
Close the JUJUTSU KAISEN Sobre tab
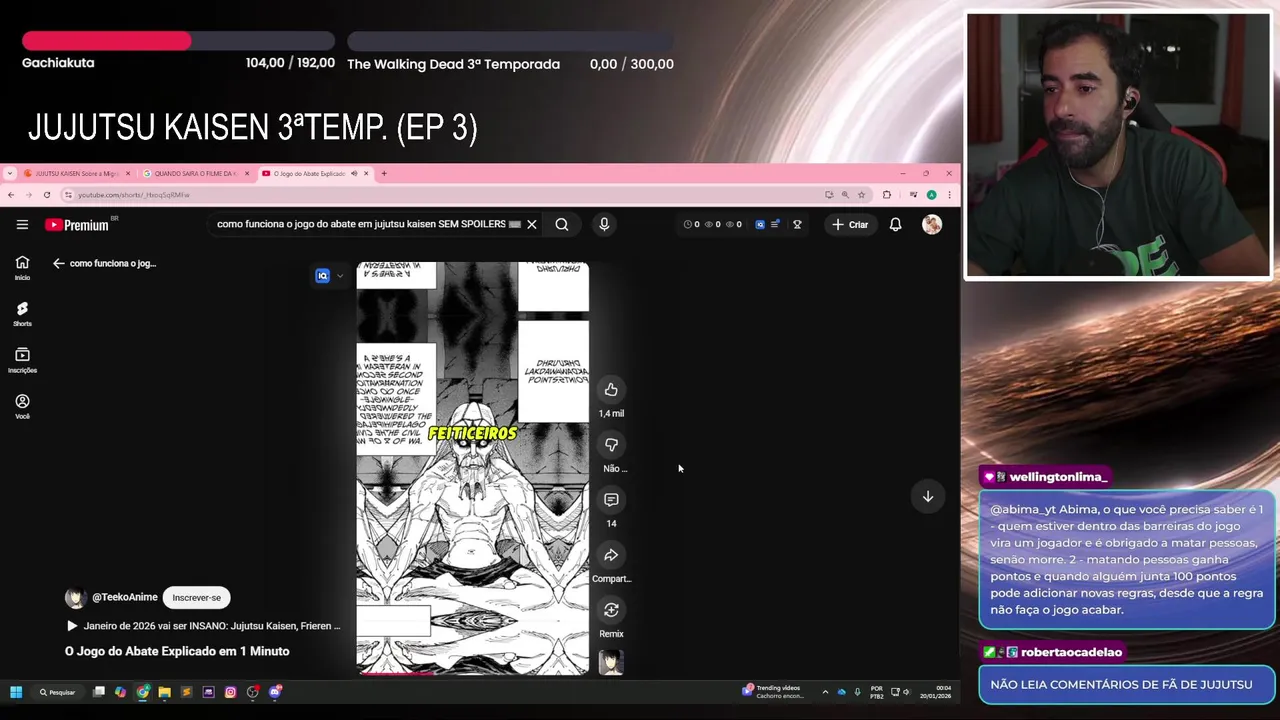coord(128,174)
